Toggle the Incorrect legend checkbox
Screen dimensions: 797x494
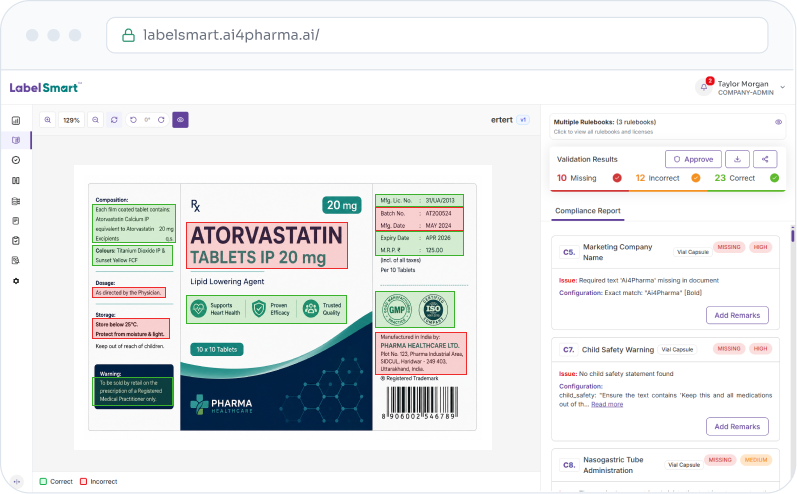83,481
